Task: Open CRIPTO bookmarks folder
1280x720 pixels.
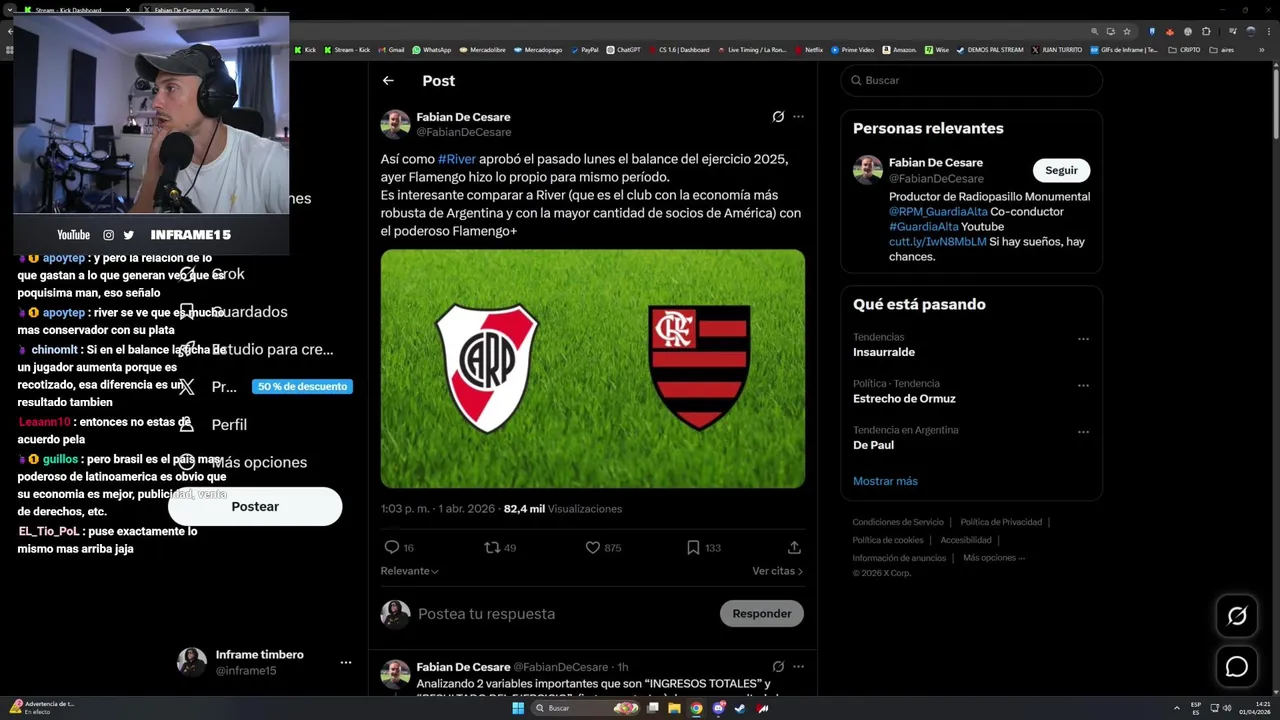Action: pyautogui.click(x=1184, y=49)
